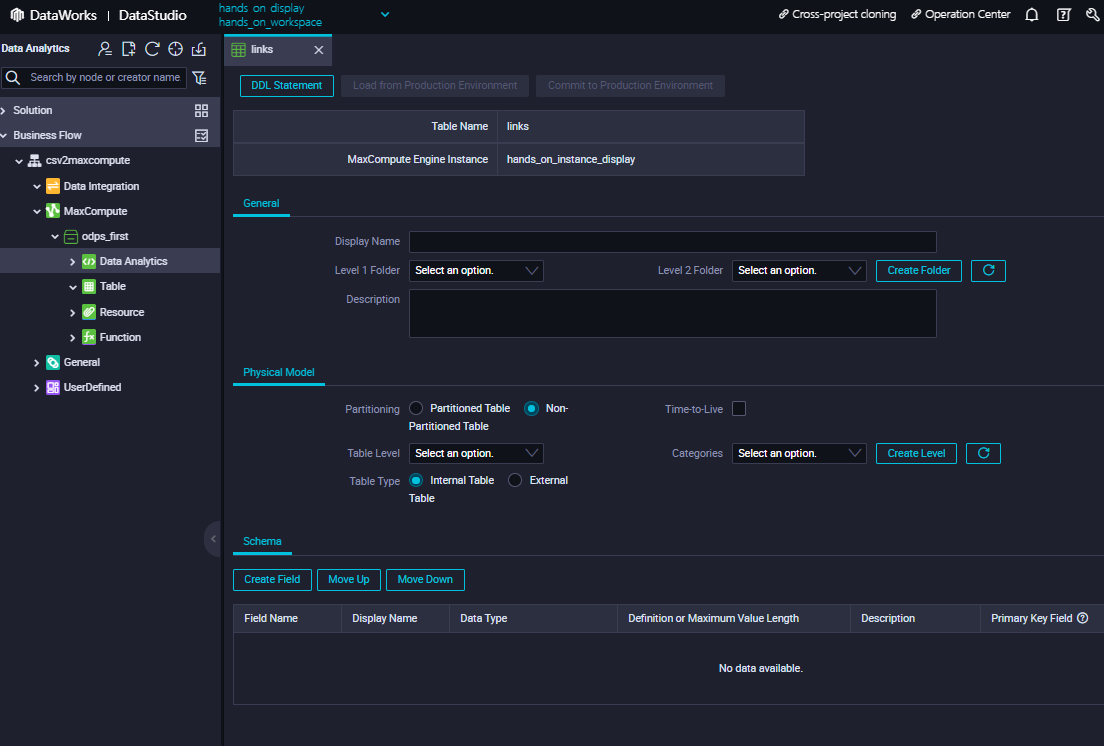This screenshot has width=1104, height=746.
Task: Select the External Table radio button
Action: (515, 480)
